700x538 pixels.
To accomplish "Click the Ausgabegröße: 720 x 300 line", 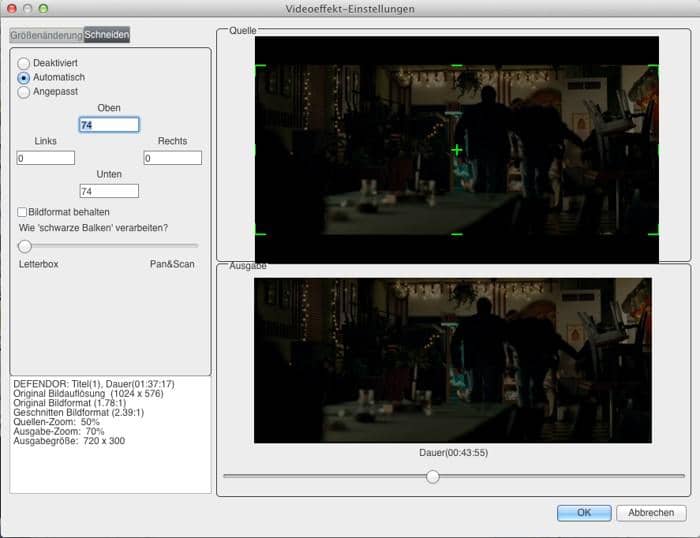I will (69, 441).
